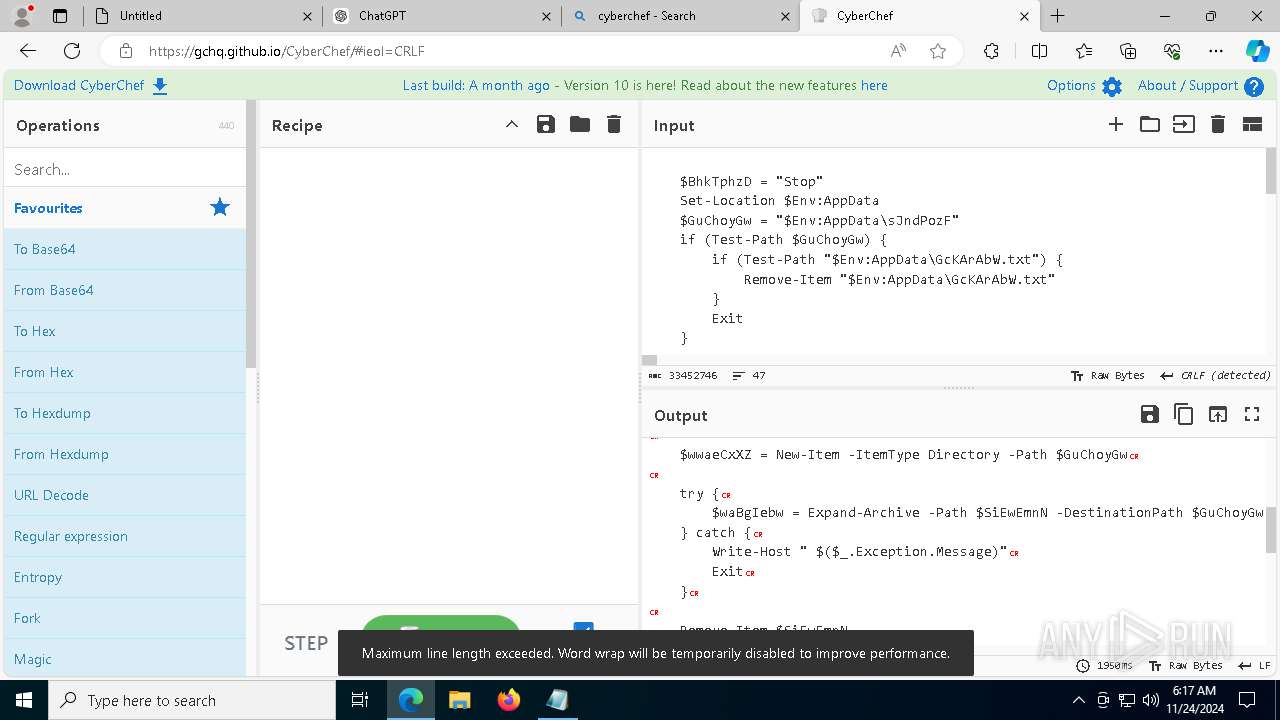The image size is (1280, 720).
Task: Click the Favourites star icon
Action: [220, 208]
